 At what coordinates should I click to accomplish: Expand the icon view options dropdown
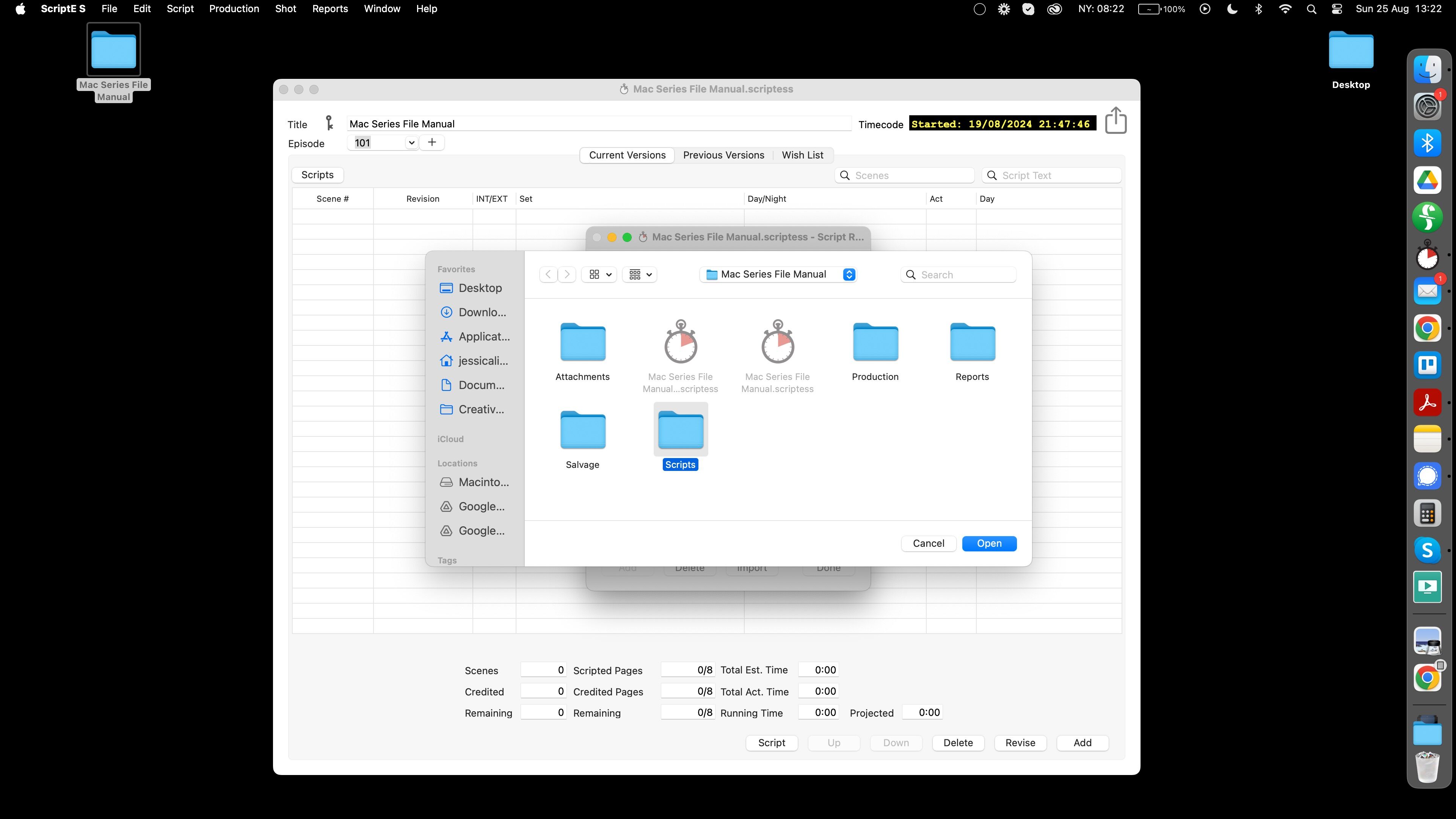point(599,275)
